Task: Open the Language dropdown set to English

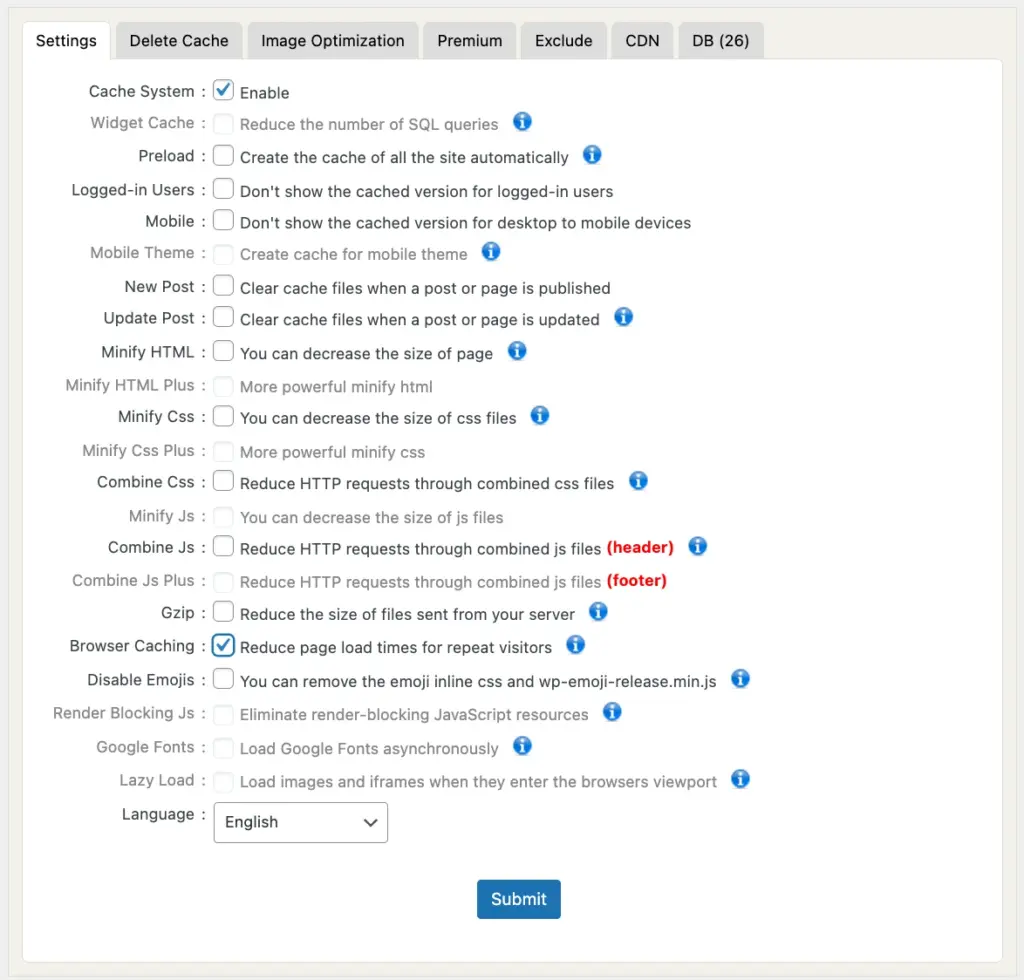Action: 300,822
